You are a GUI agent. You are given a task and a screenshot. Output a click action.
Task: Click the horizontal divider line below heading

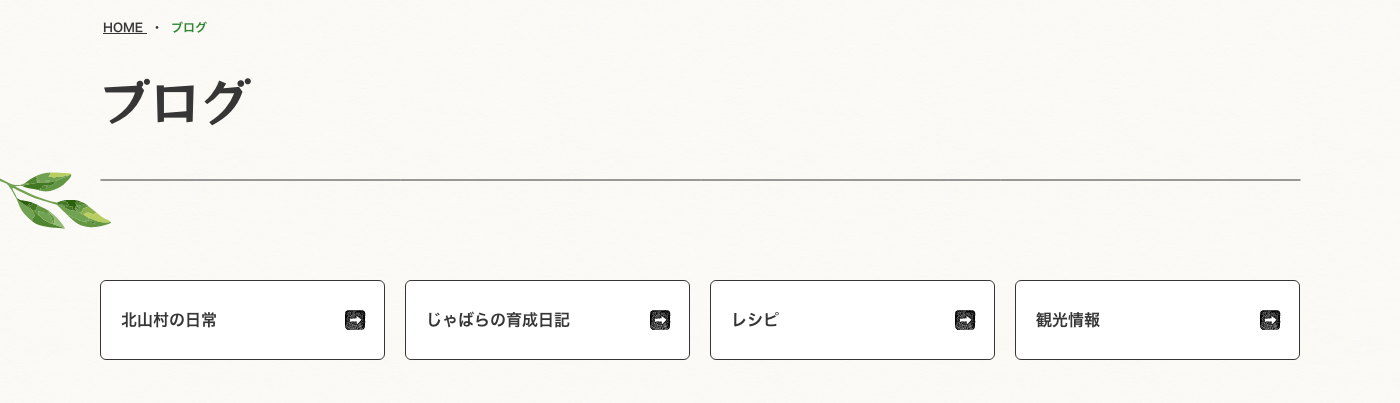coord(700,180)
